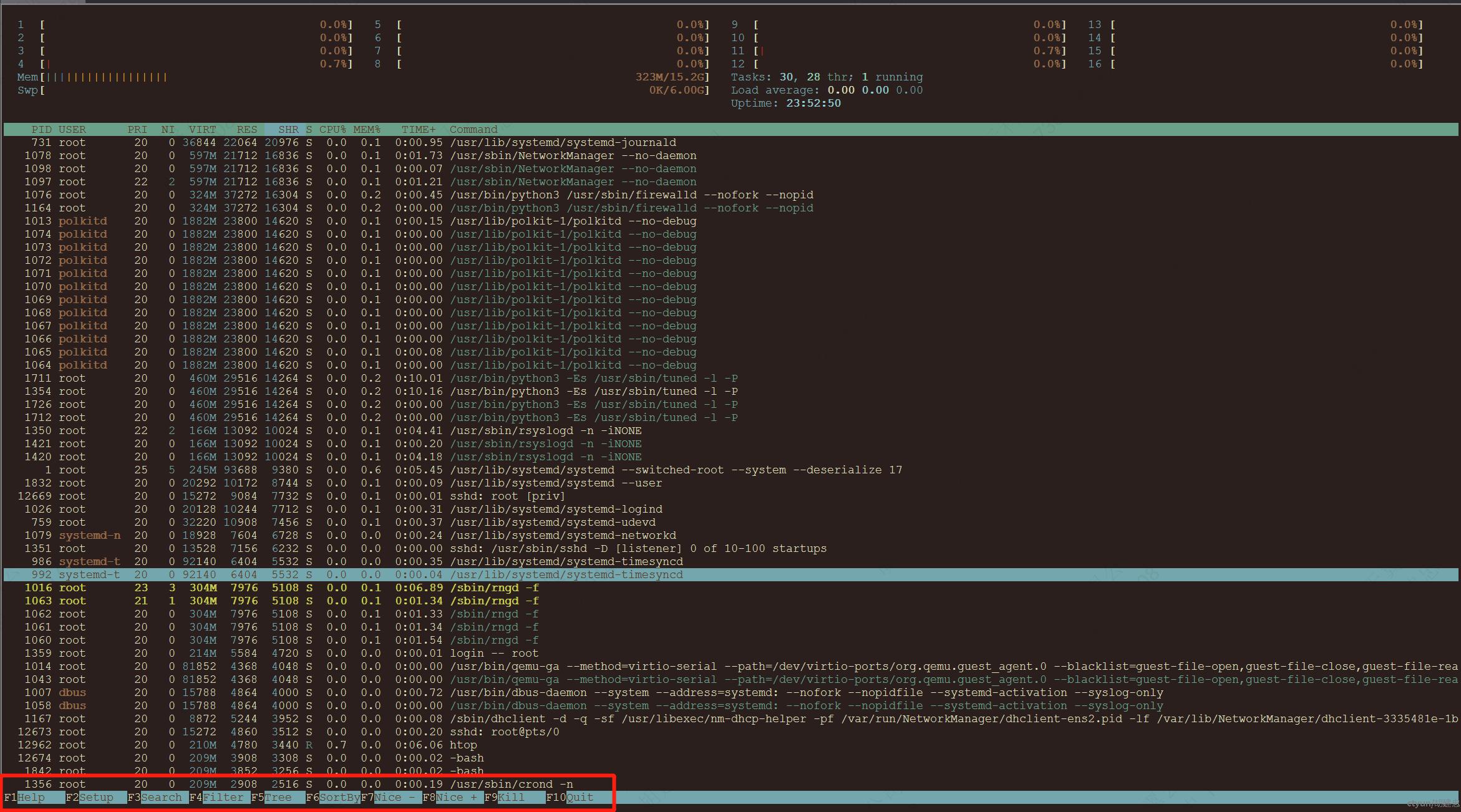Screen dimensions: 1461x812
Task: Select PID 1076 firewalld process row
Action: click(730, 195)
